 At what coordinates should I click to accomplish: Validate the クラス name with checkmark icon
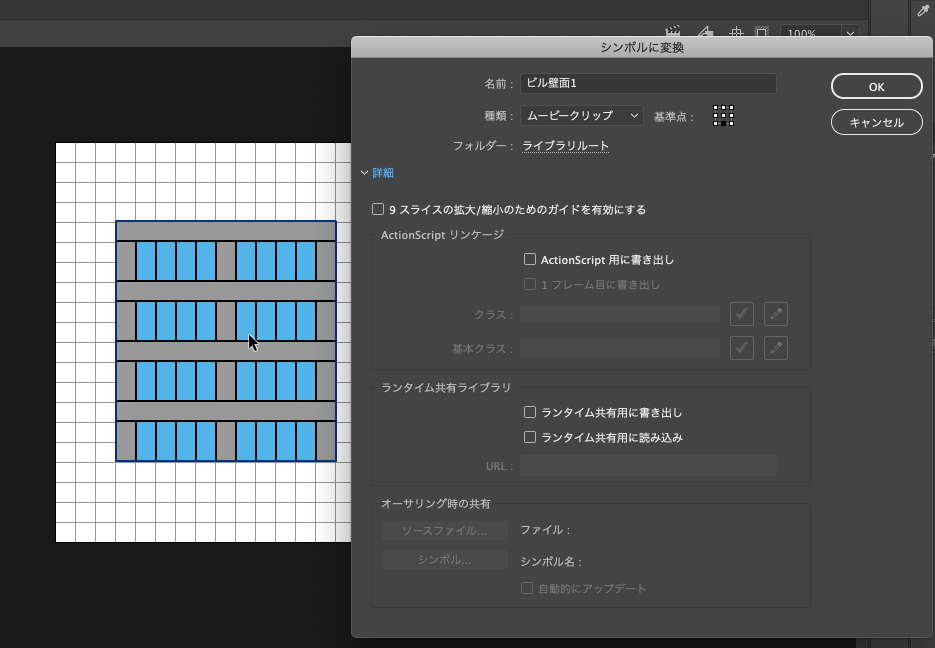coord(742,314)
